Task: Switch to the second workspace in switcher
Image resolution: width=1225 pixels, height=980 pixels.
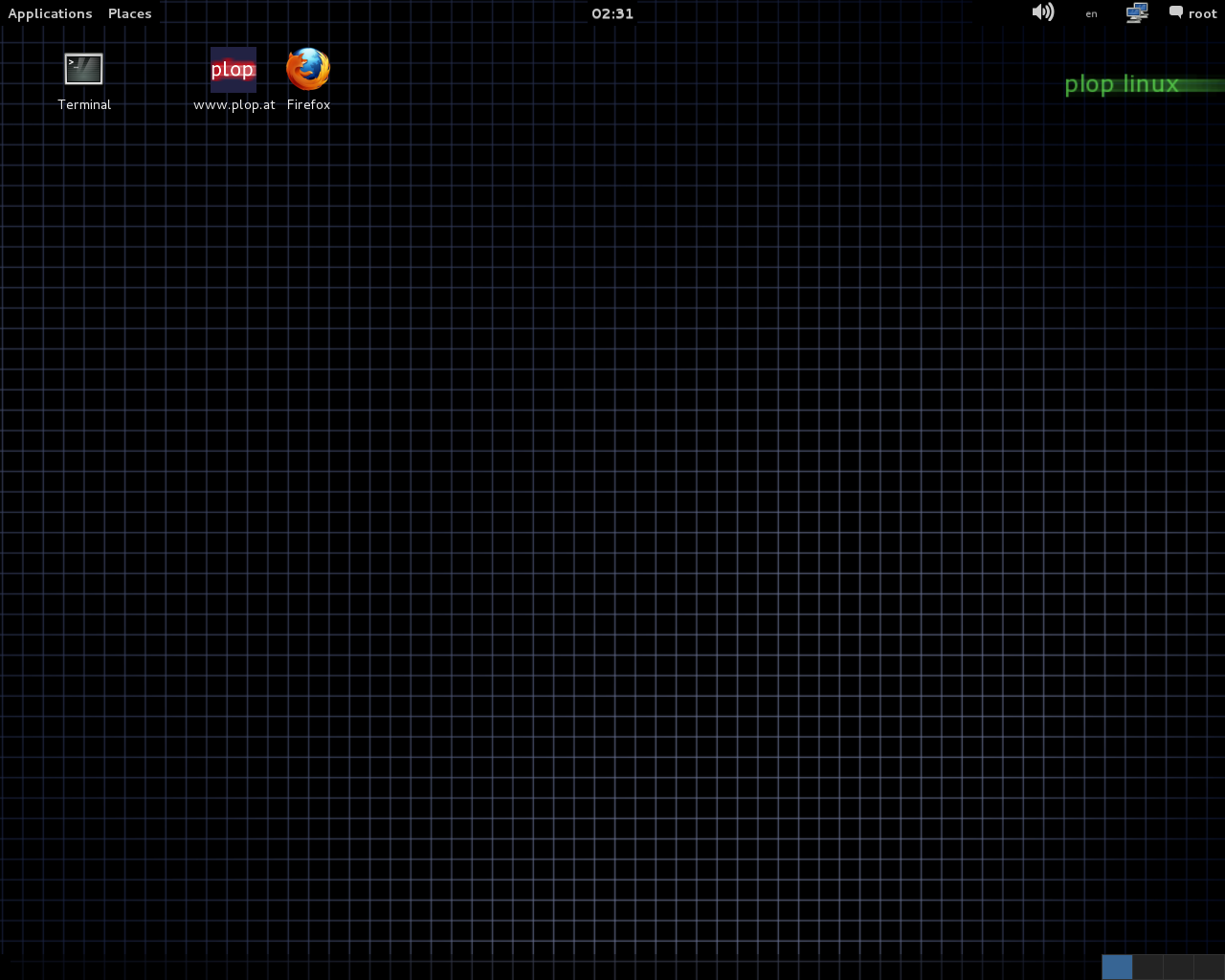Action: point(1147,967)
